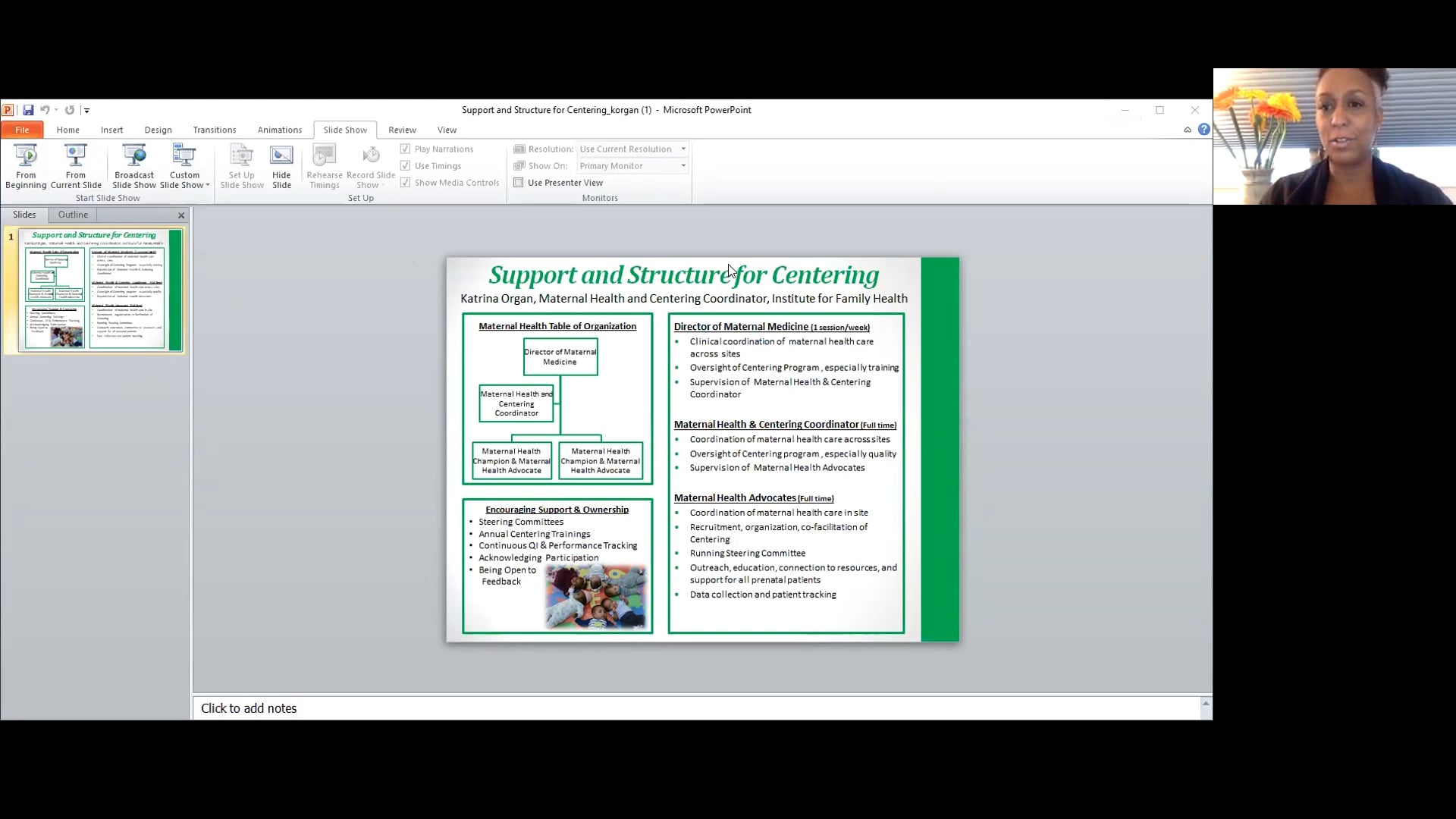Click the Hide Slide button
Viewport: 1456px width, 819px height.
point(281,166)
